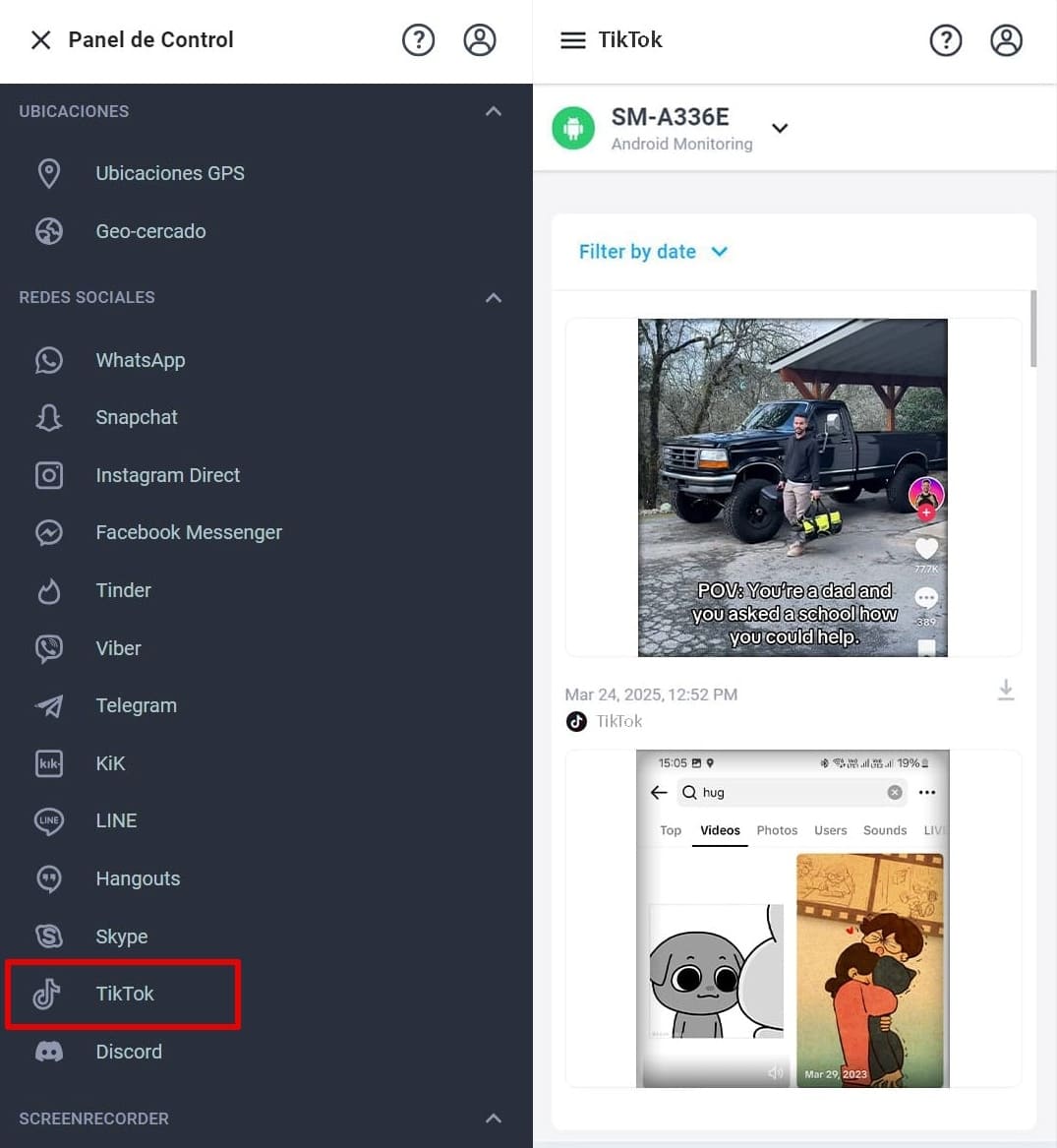This screenshot has width=1057, height=1148.
Task: Open the hamburger menu beside TikTok title
Action: click(x=573, y=40)
